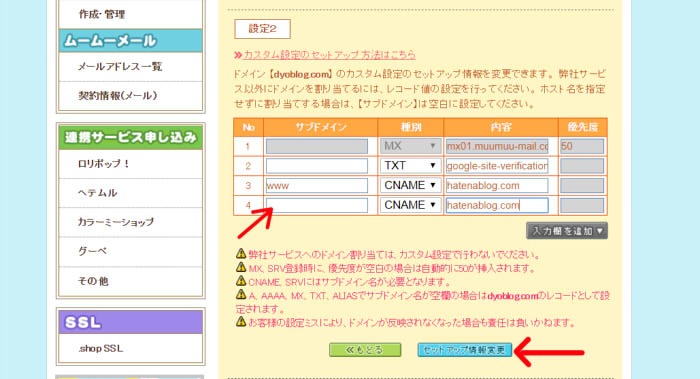
Task: Click the empty subdomain field in row 4
Action: tap(317, 205)
